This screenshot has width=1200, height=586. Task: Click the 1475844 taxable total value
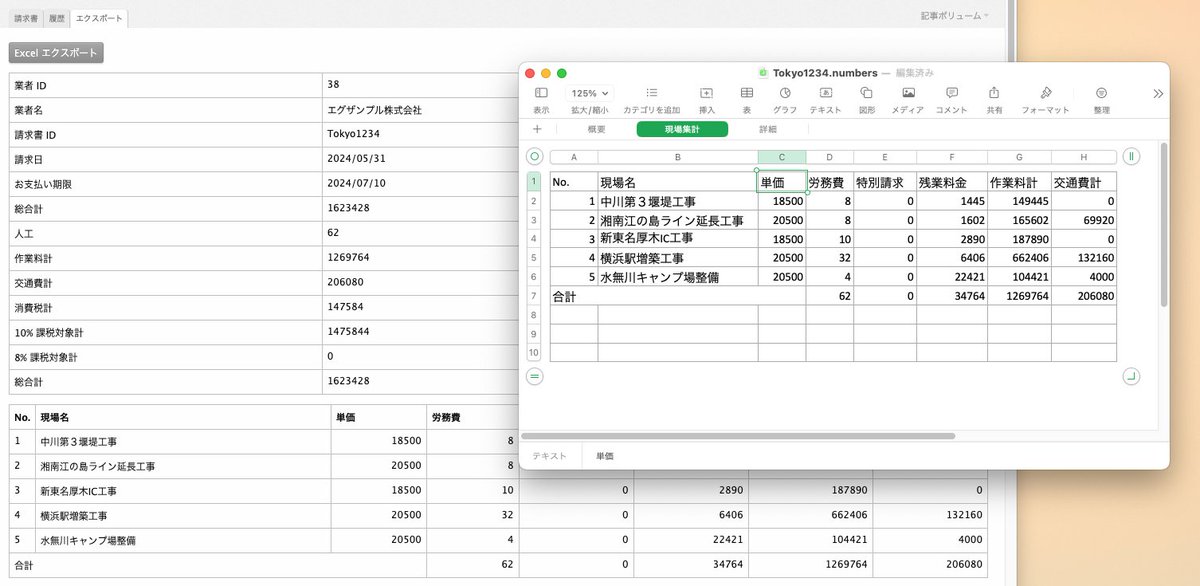coord(348,331)
